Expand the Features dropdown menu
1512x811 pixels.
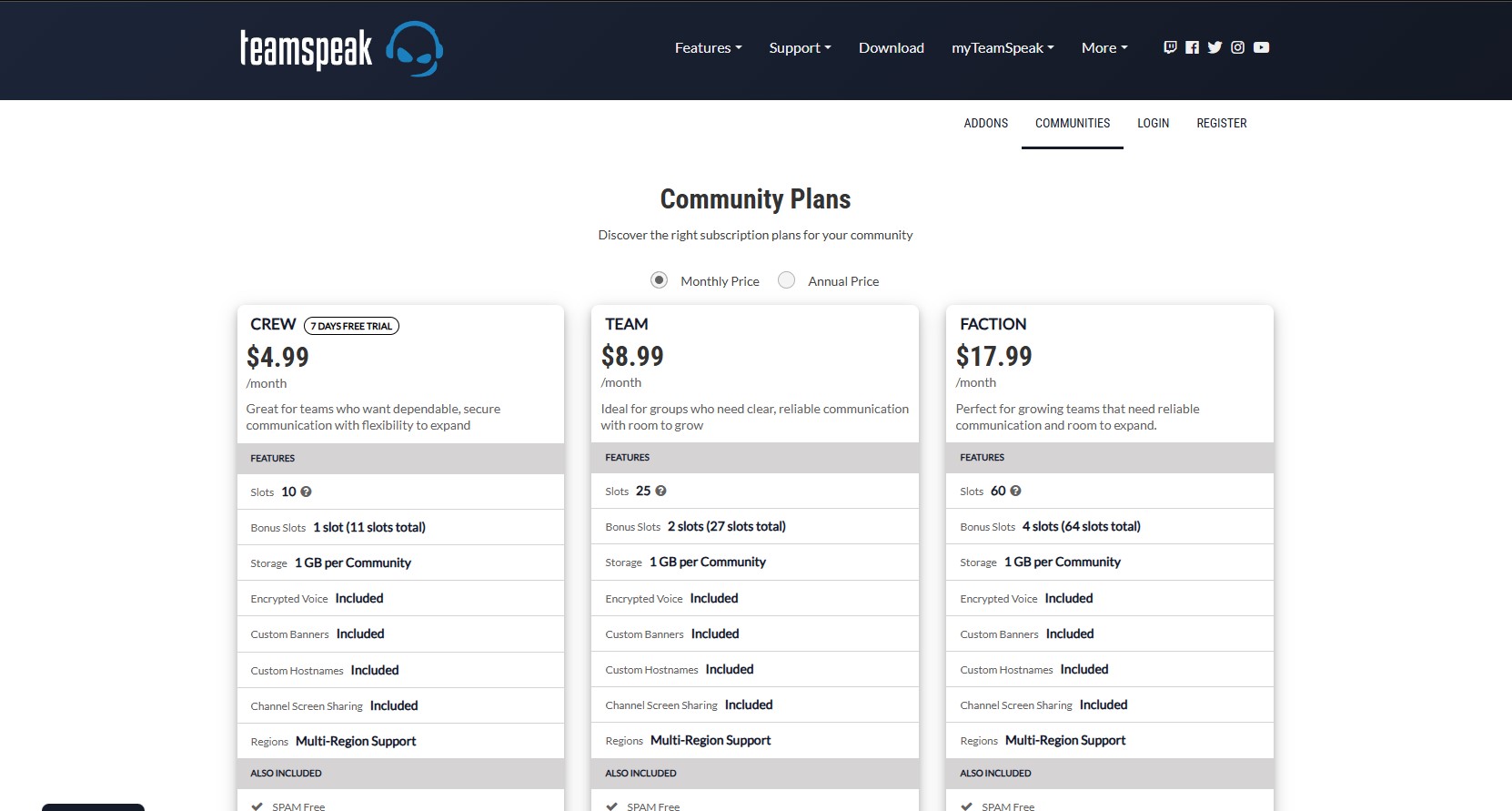(x=709, y=47)
